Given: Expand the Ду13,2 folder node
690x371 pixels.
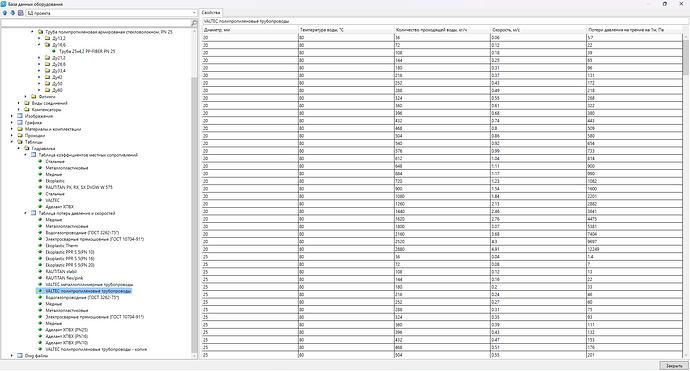Looking at the screenshot, I should (39, 38).
